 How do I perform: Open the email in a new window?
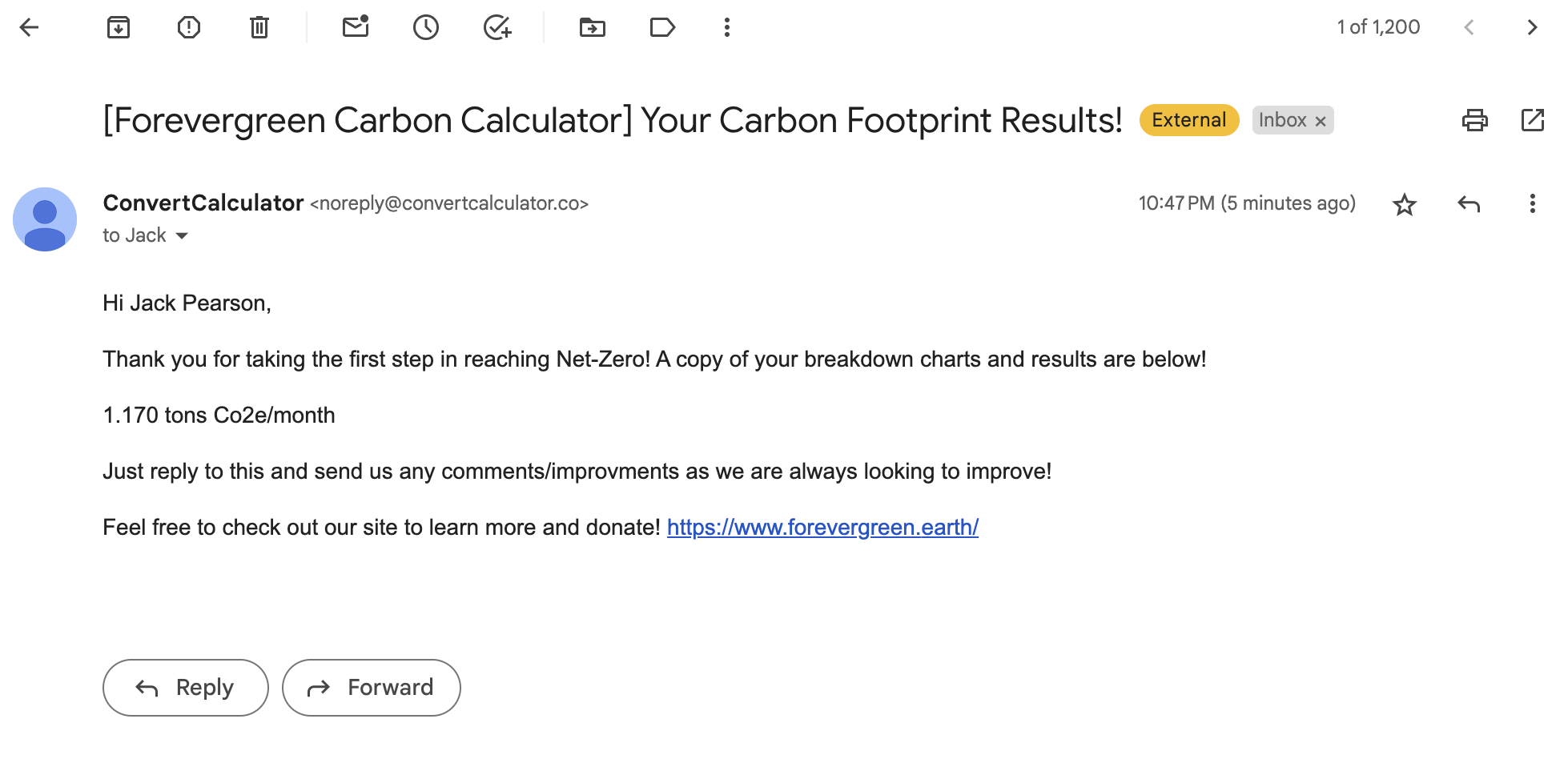(x=1532, y=120)
